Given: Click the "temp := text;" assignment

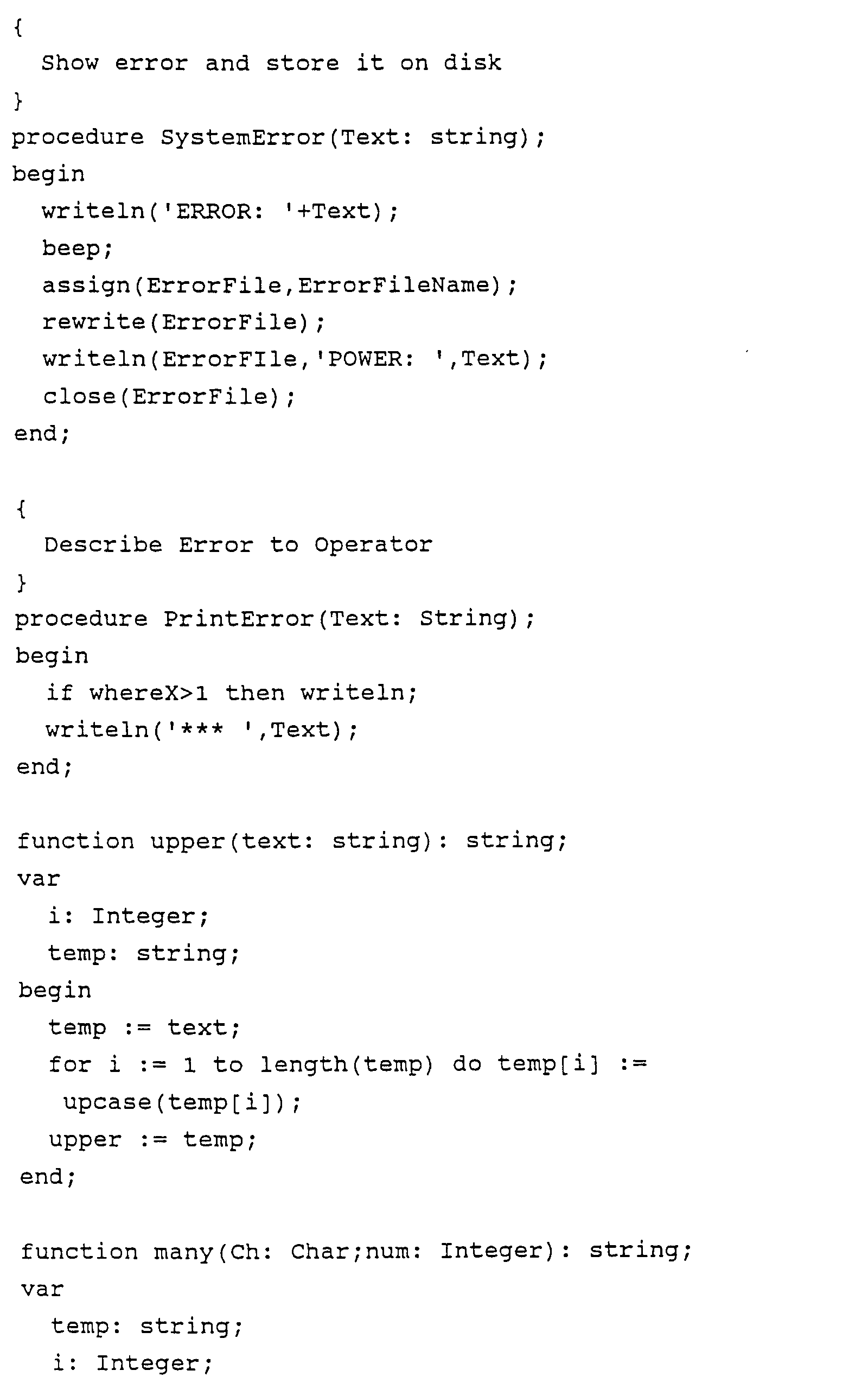Looking at the screenshot, I should click(x=144, y=1028).
